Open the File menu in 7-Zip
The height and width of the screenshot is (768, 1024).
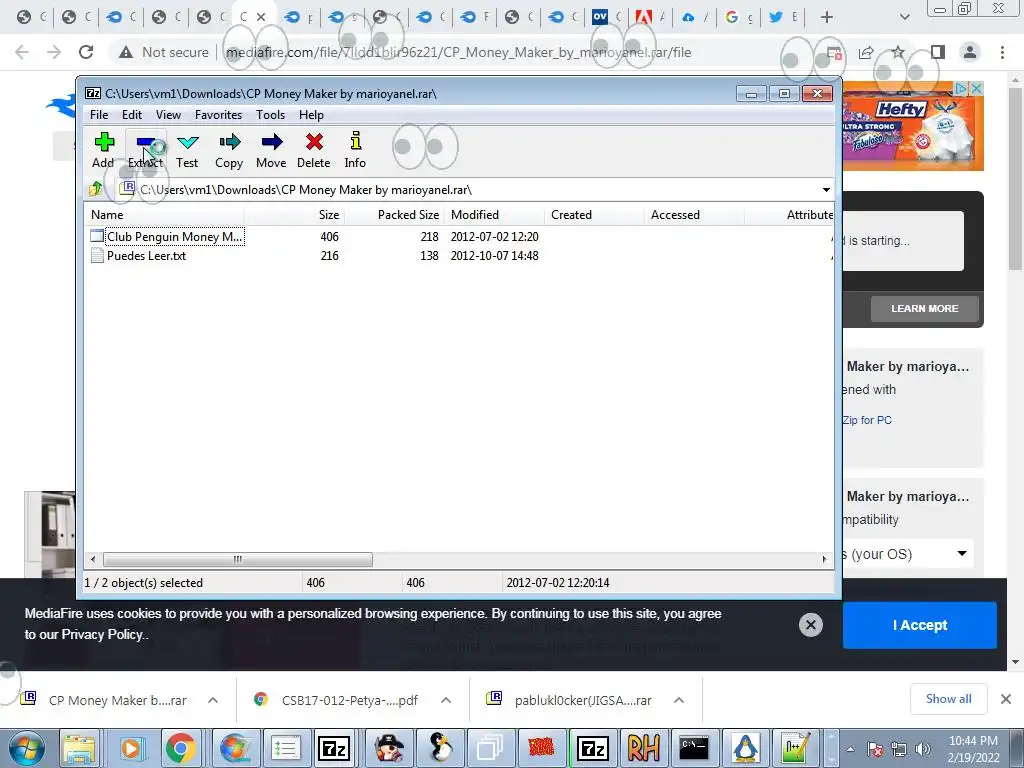[x=99, y=115]
